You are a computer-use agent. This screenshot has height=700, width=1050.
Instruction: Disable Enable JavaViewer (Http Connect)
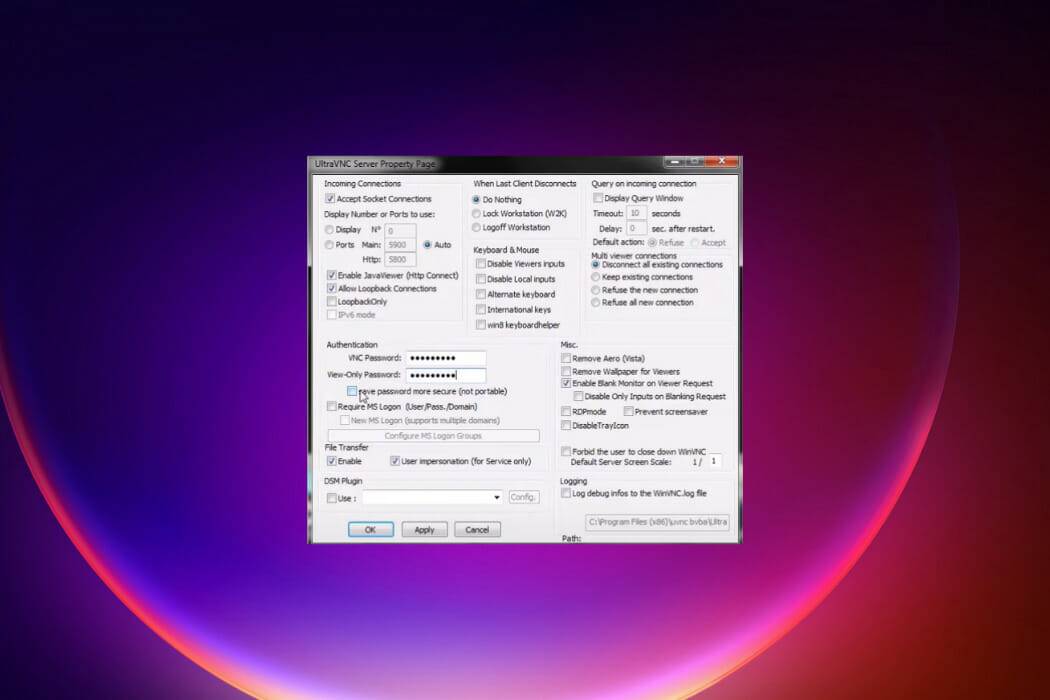pos(331,275)
